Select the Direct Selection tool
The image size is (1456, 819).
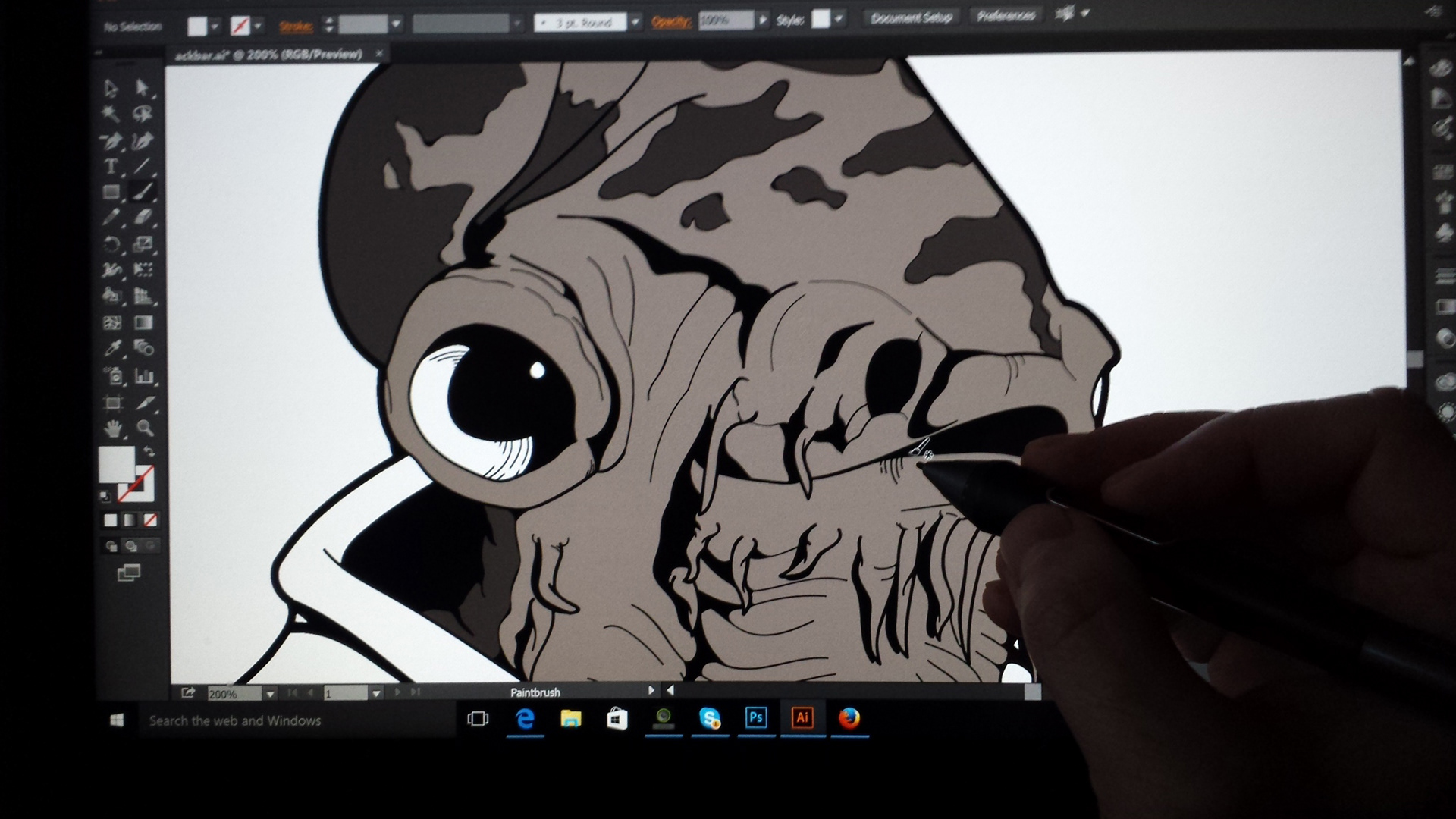[x=143, y=88]
